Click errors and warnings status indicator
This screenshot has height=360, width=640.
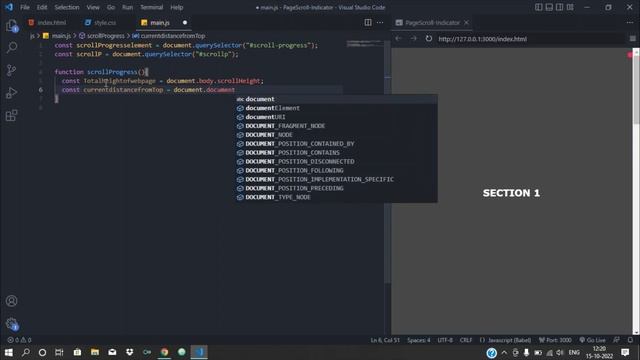point(19,340)
